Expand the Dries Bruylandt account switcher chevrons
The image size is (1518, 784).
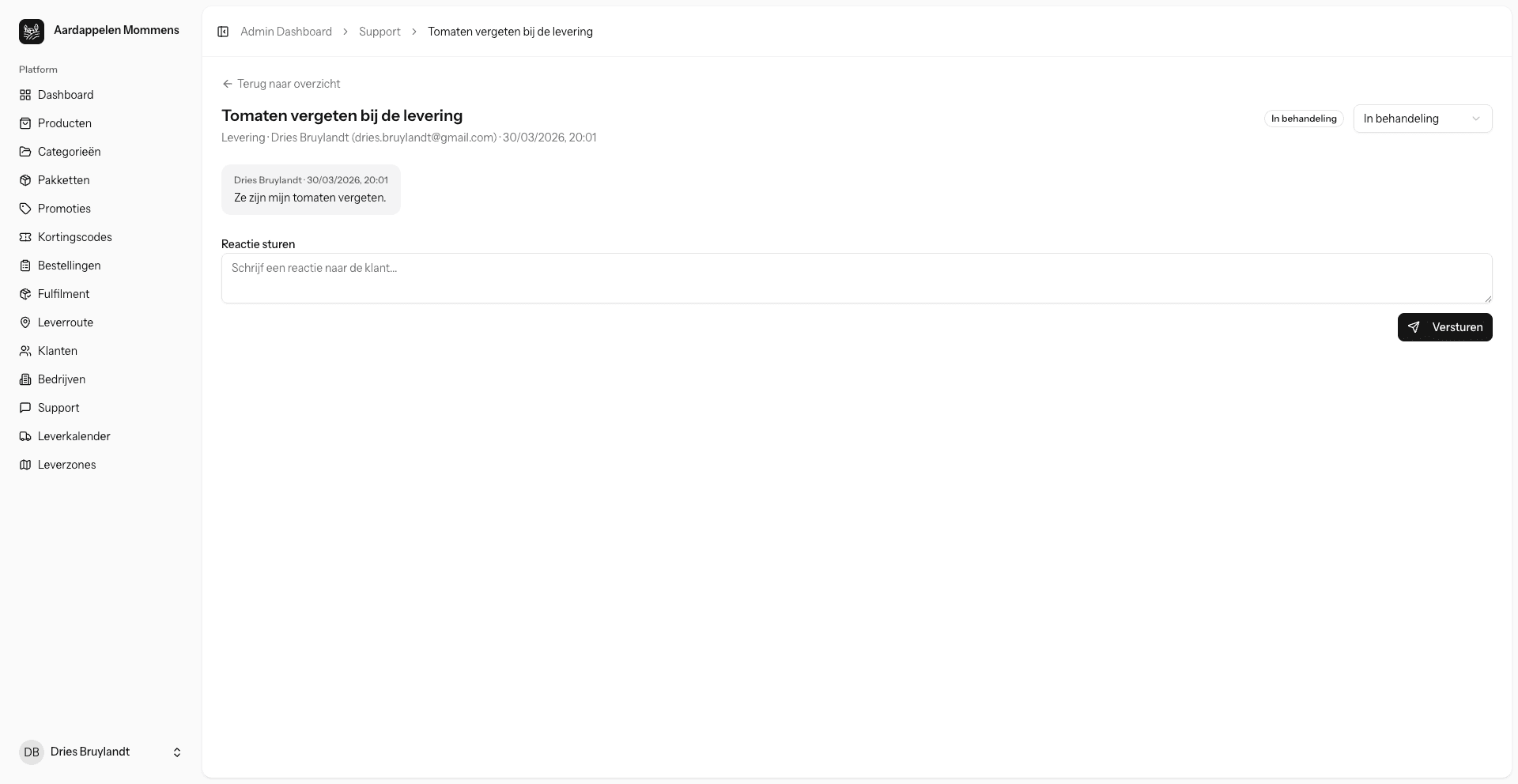click(177, 752)
